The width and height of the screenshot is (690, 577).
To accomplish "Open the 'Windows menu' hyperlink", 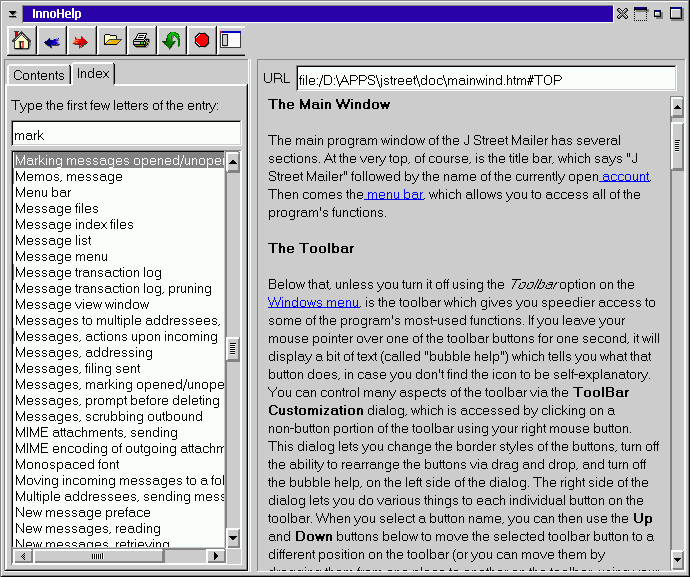I will point(313,303).
